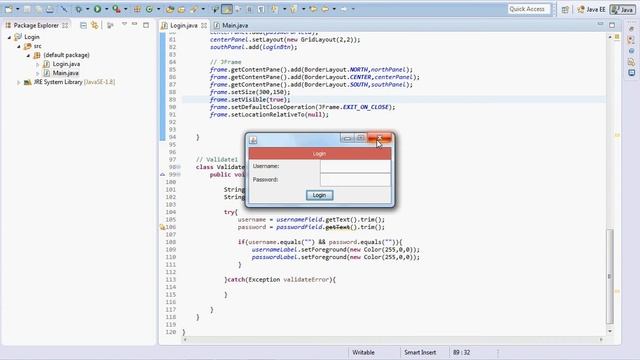This screenshot has height=360, width=640.
Task: Minimize the Package Explorer view
Action: [x=134, y=24]
